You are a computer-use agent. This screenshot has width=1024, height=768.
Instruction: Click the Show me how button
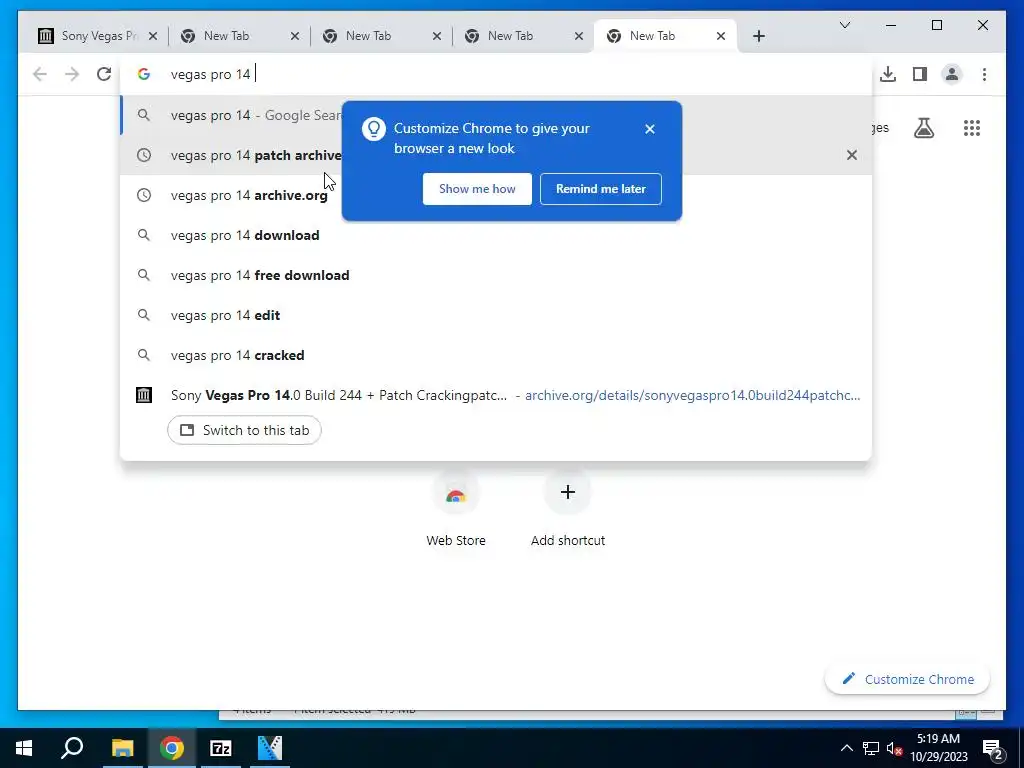click(x=477, y=189)
